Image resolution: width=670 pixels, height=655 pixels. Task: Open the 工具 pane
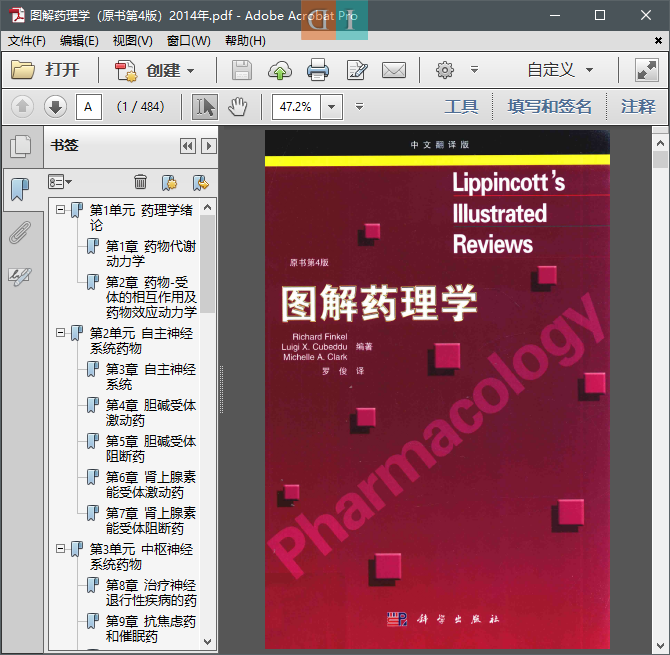click(x=461, y=106)
